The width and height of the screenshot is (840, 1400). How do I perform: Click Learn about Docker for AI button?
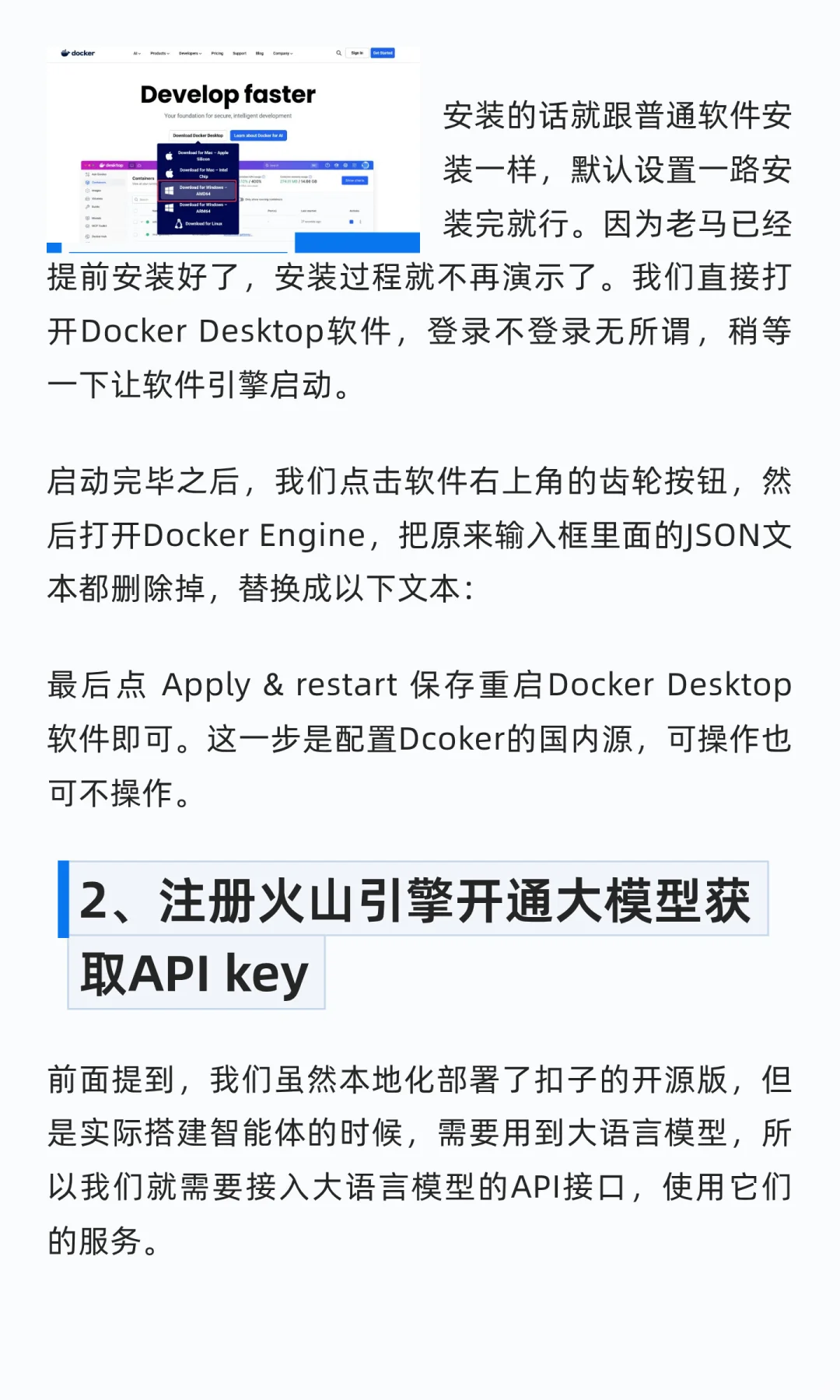click(x=258, y=135)
